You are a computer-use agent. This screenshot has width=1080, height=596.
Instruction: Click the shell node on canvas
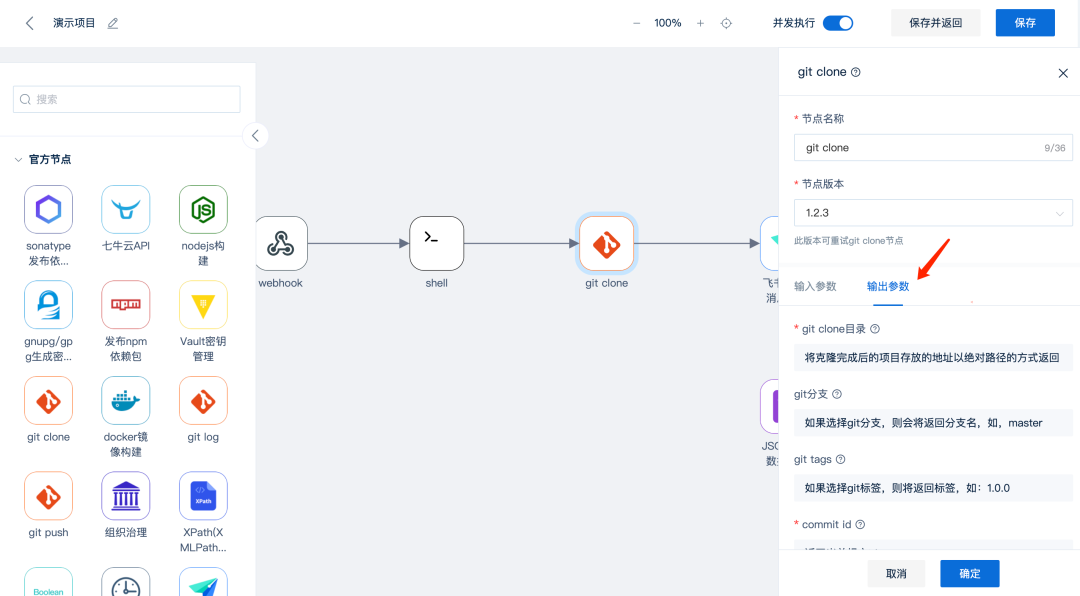point(437,243)
